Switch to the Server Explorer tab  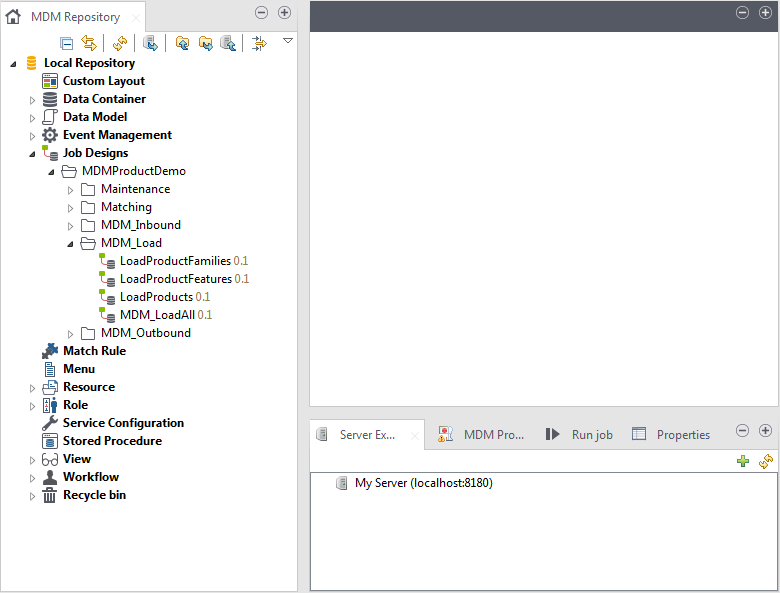click(367, 435)
